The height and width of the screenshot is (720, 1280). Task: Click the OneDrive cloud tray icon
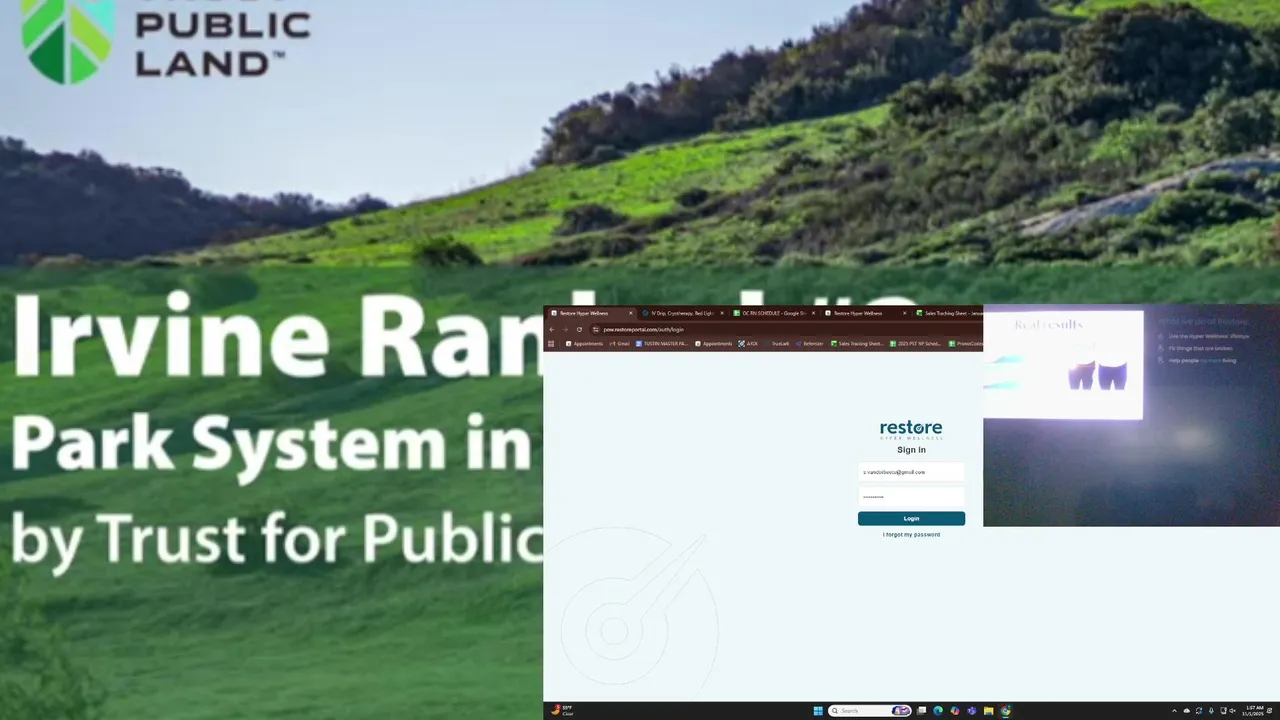point(1186,711)
